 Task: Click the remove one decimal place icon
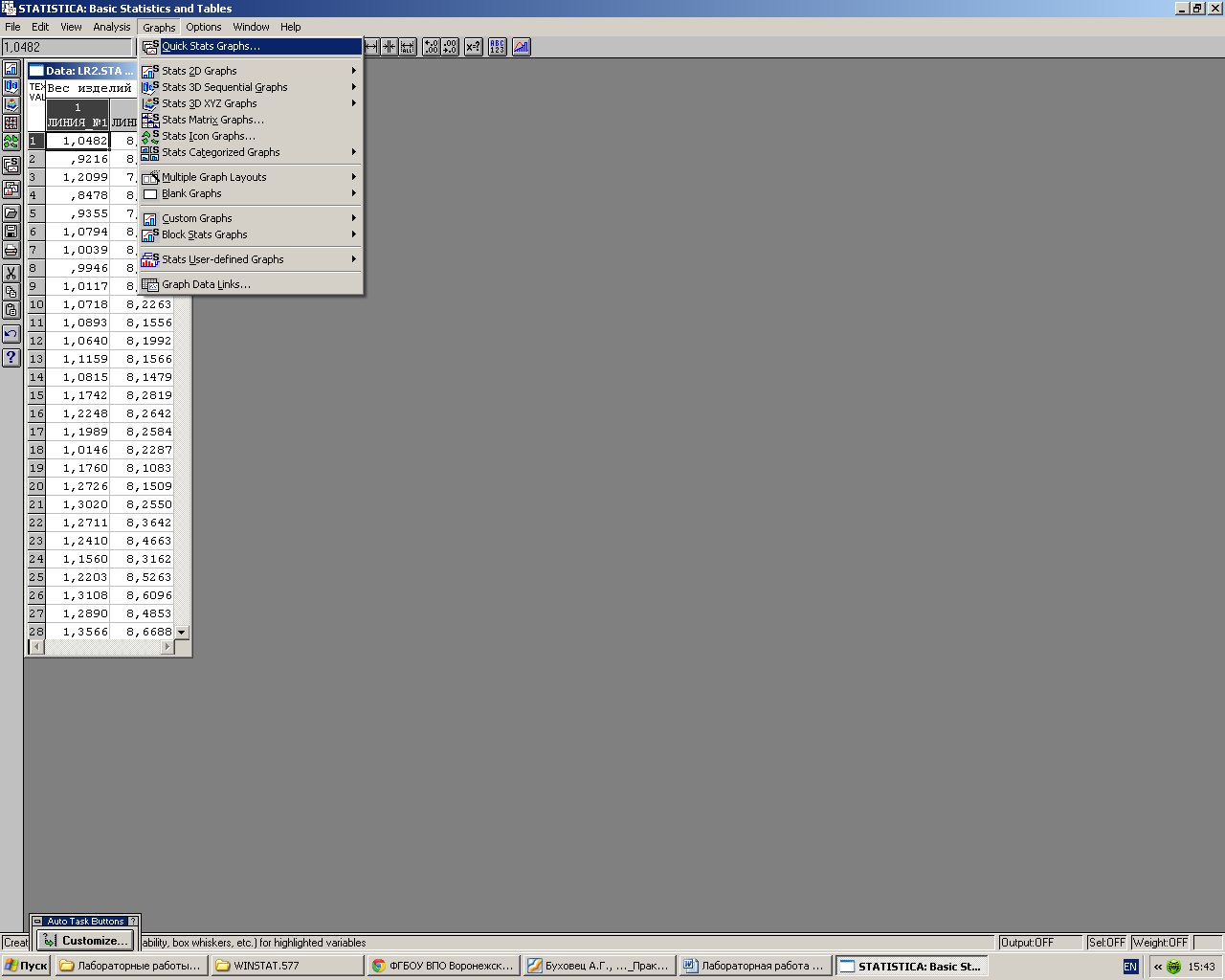(450, 46)
